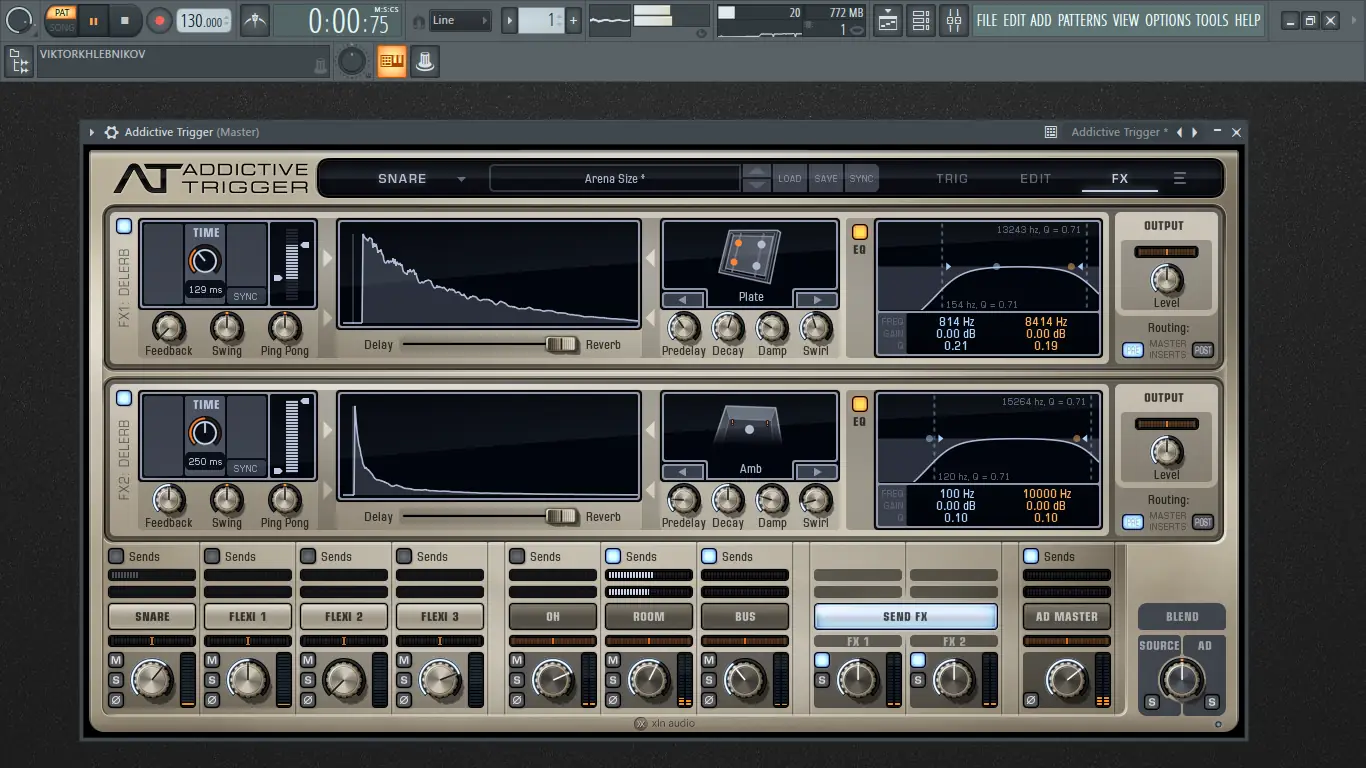Disable Sends on the AD MASTER channel
Image resolution: width=1366 pixels, height=768 pixels.
pyautogui.click(x=1031, y=556)
